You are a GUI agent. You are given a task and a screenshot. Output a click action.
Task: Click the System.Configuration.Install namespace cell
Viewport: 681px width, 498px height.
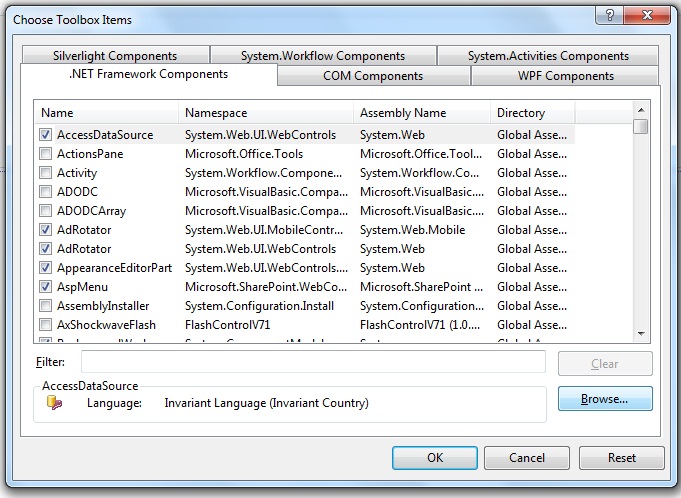click(x=259, y=306)
